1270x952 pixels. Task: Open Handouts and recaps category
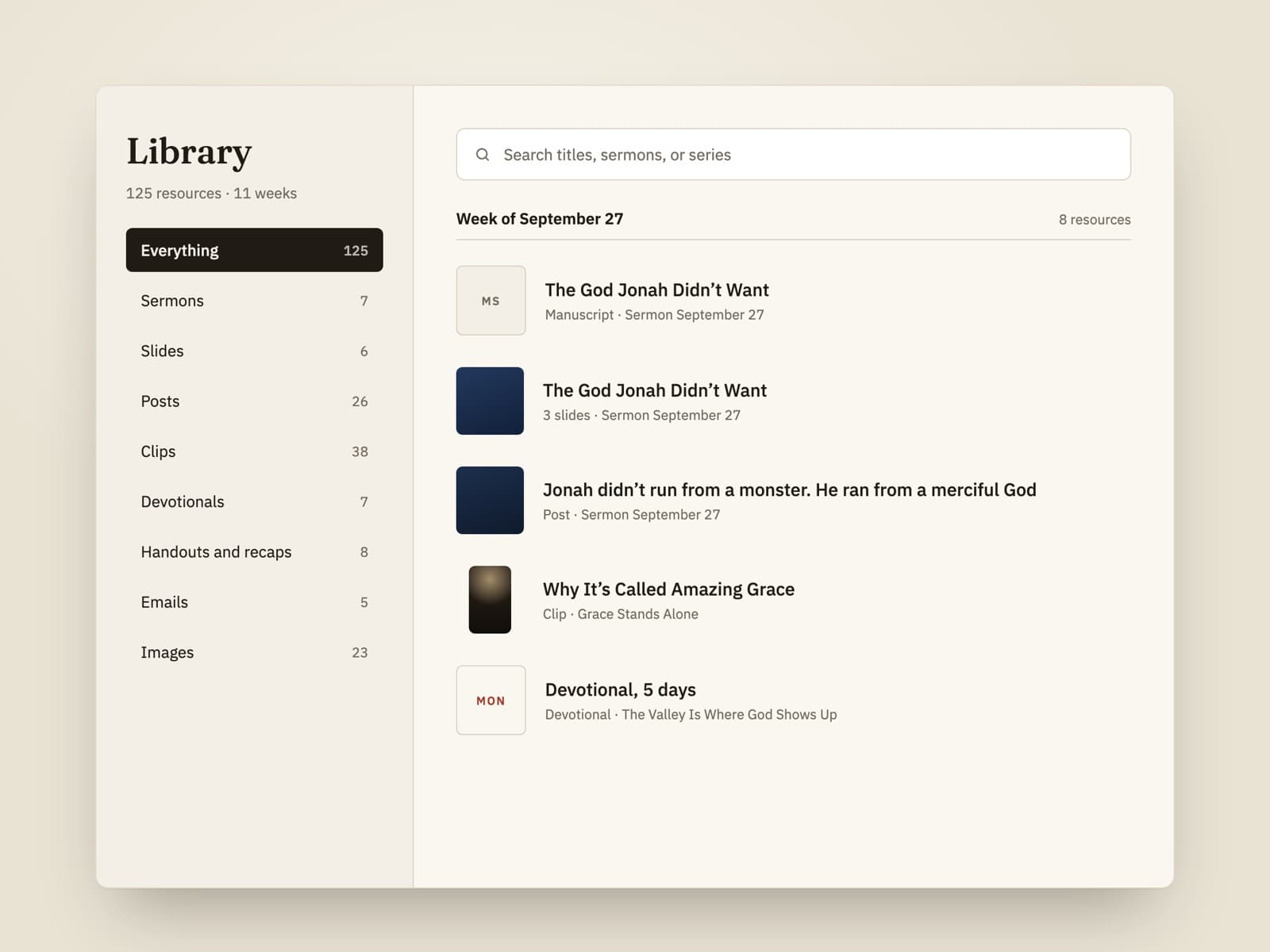click(254, 551)
